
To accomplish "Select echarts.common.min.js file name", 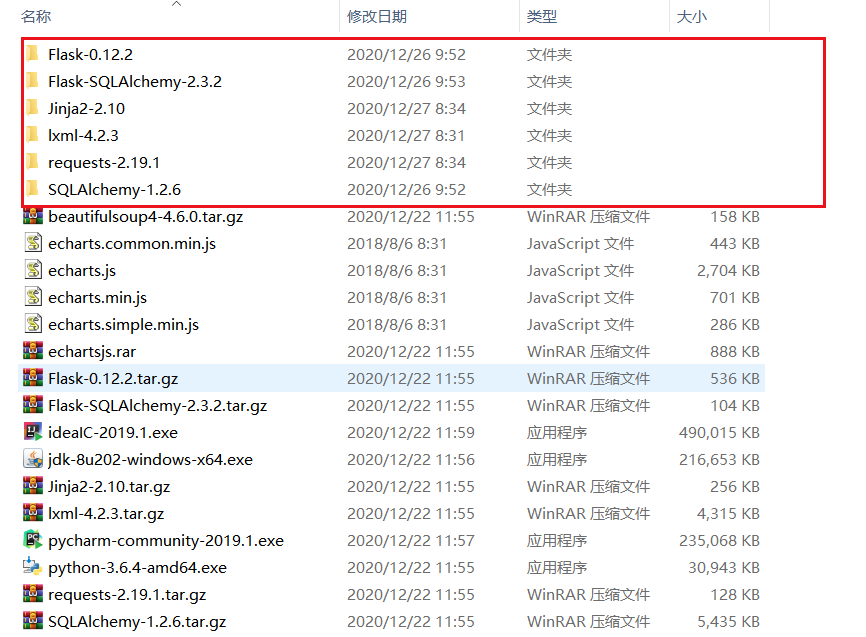I will tap(132, 244).
